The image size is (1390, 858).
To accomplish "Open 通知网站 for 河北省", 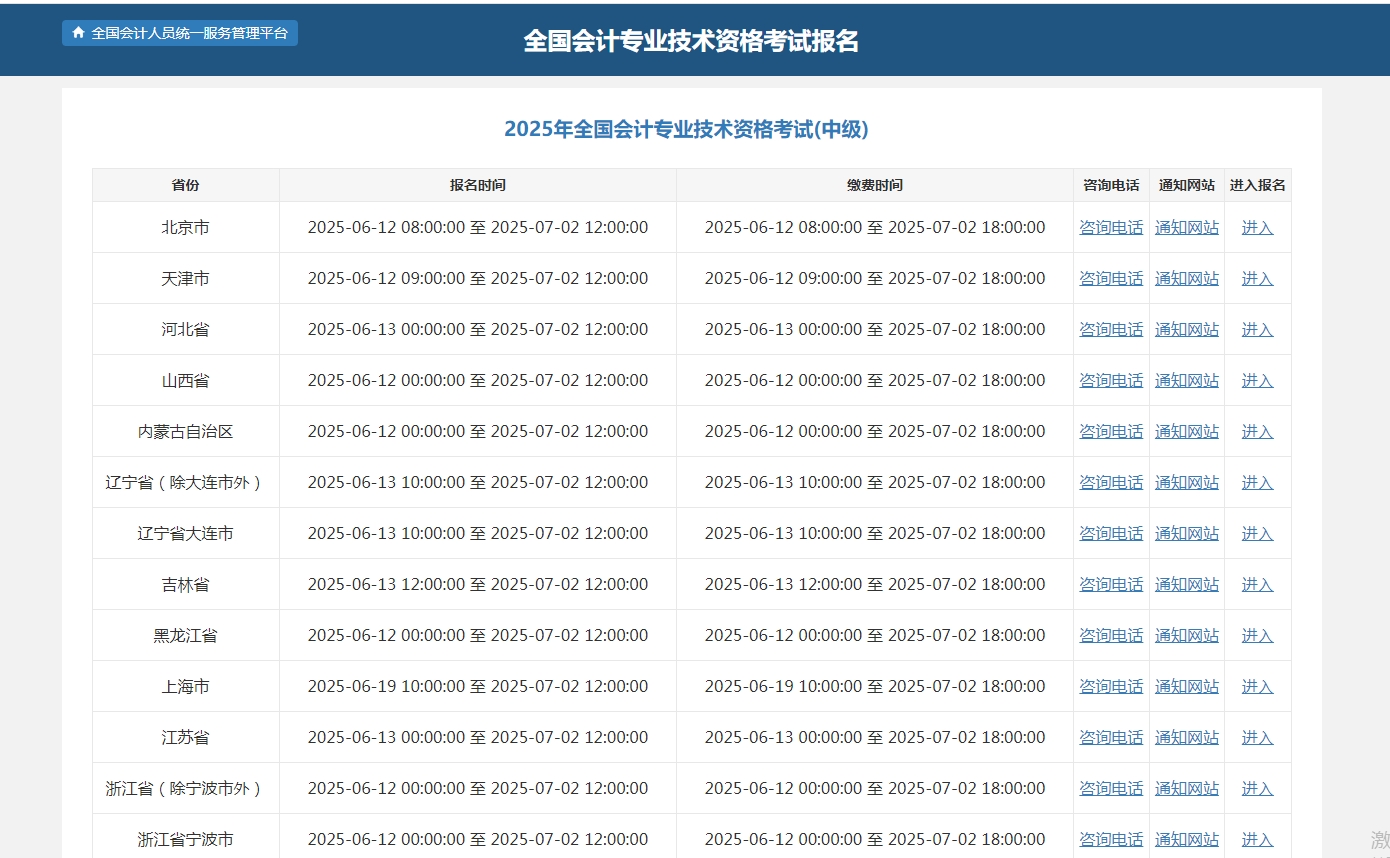I will [x=1187, y=329].
